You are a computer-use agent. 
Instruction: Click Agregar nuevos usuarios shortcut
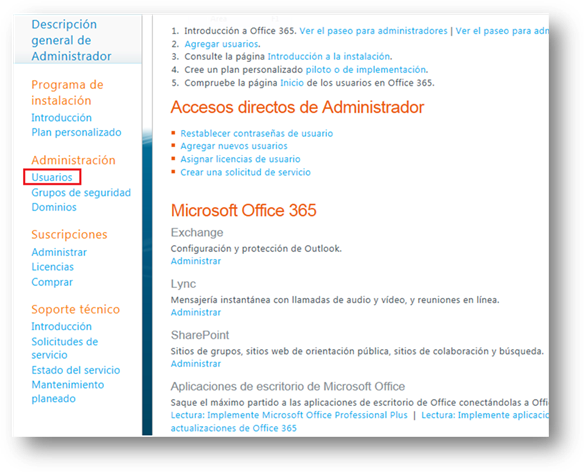click(234, 146)
